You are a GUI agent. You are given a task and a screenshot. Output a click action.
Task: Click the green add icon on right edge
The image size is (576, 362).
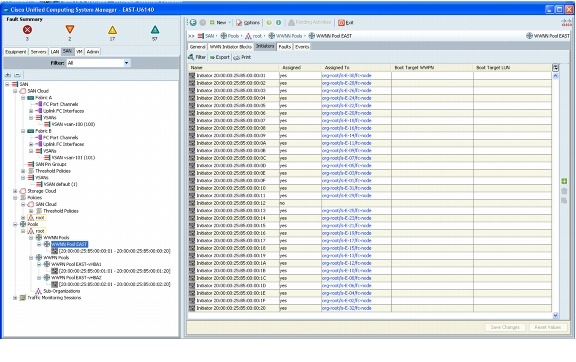point(564,181)
